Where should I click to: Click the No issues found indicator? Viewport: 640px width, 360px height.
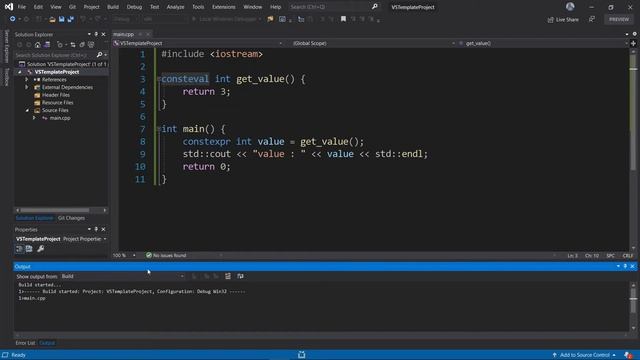tap(166, 256)
